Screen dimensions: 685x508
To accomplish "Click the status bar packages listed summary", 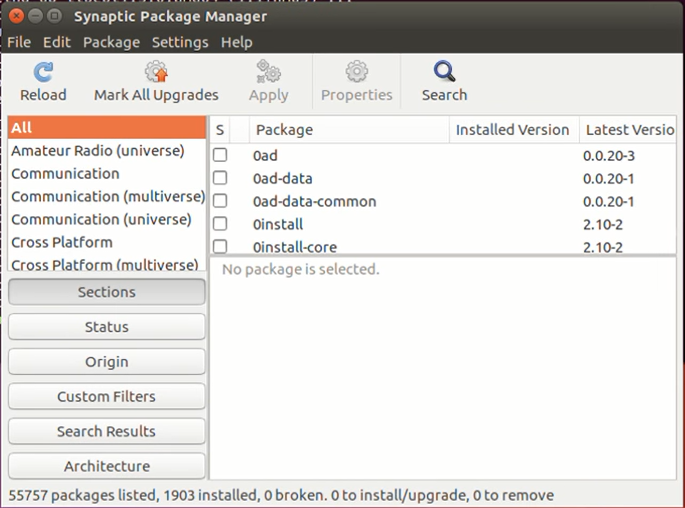I will coord(281,495).
